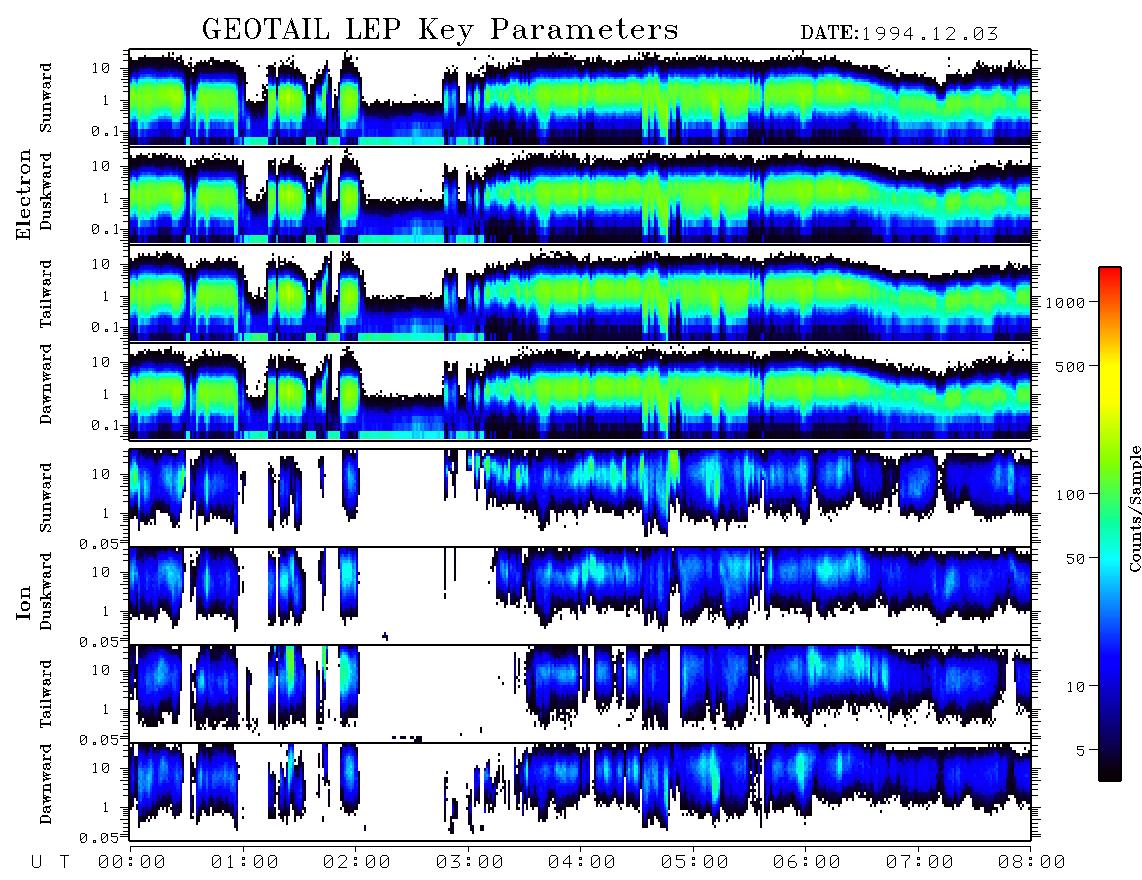Screen dimensions: 1142x880
Task: Click the vertical "Electron" group label
Action: (24, 194)
